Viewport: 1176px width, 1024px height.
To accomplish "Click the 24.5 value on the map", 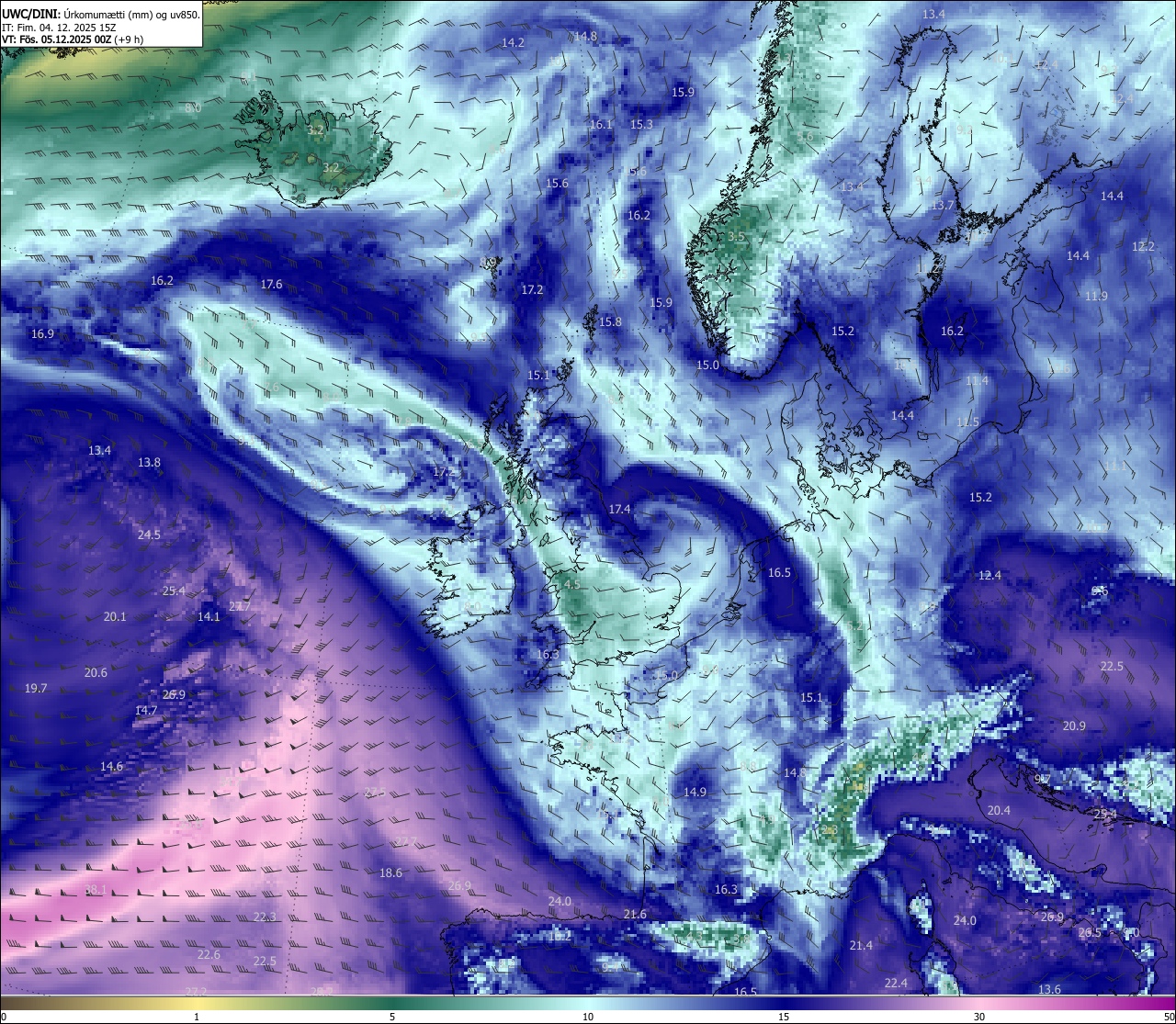I will (x=149, y=535).
